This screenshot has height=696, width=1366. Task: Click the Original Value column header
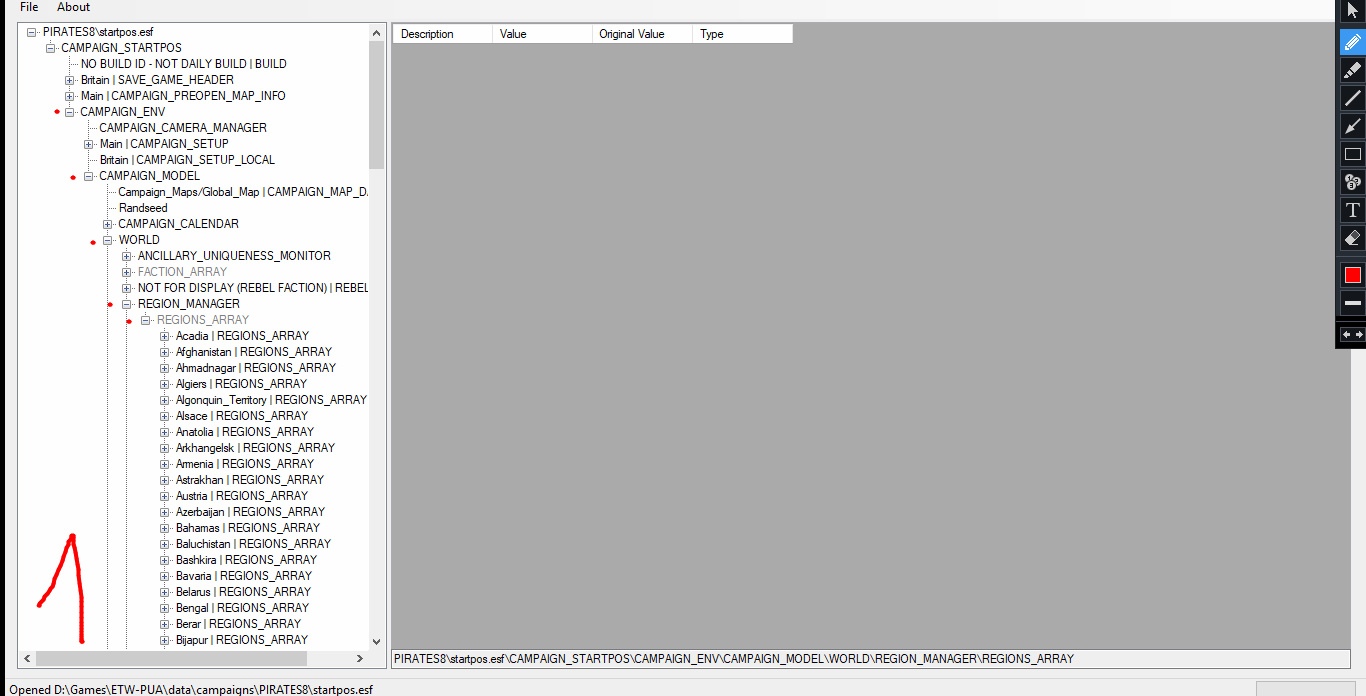[631, 34]
